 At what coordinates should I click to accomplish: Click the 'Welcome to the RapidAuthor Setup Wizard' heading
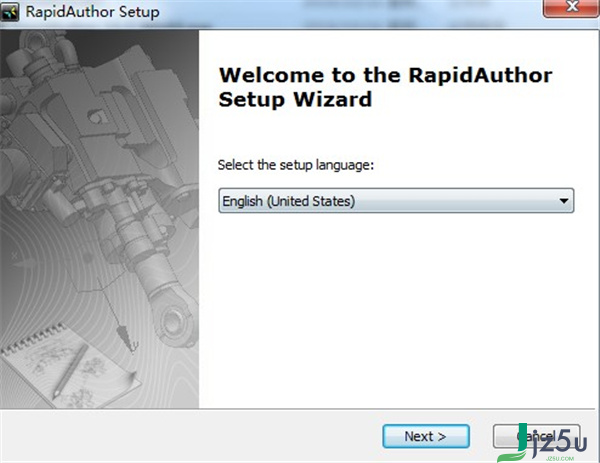click(x=385, y=87)
